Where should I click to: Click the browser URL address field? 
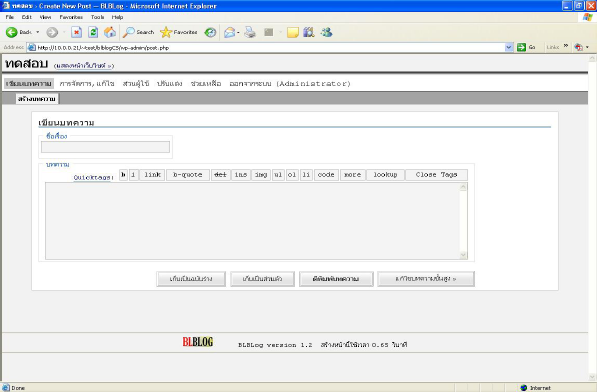(271, 48)
